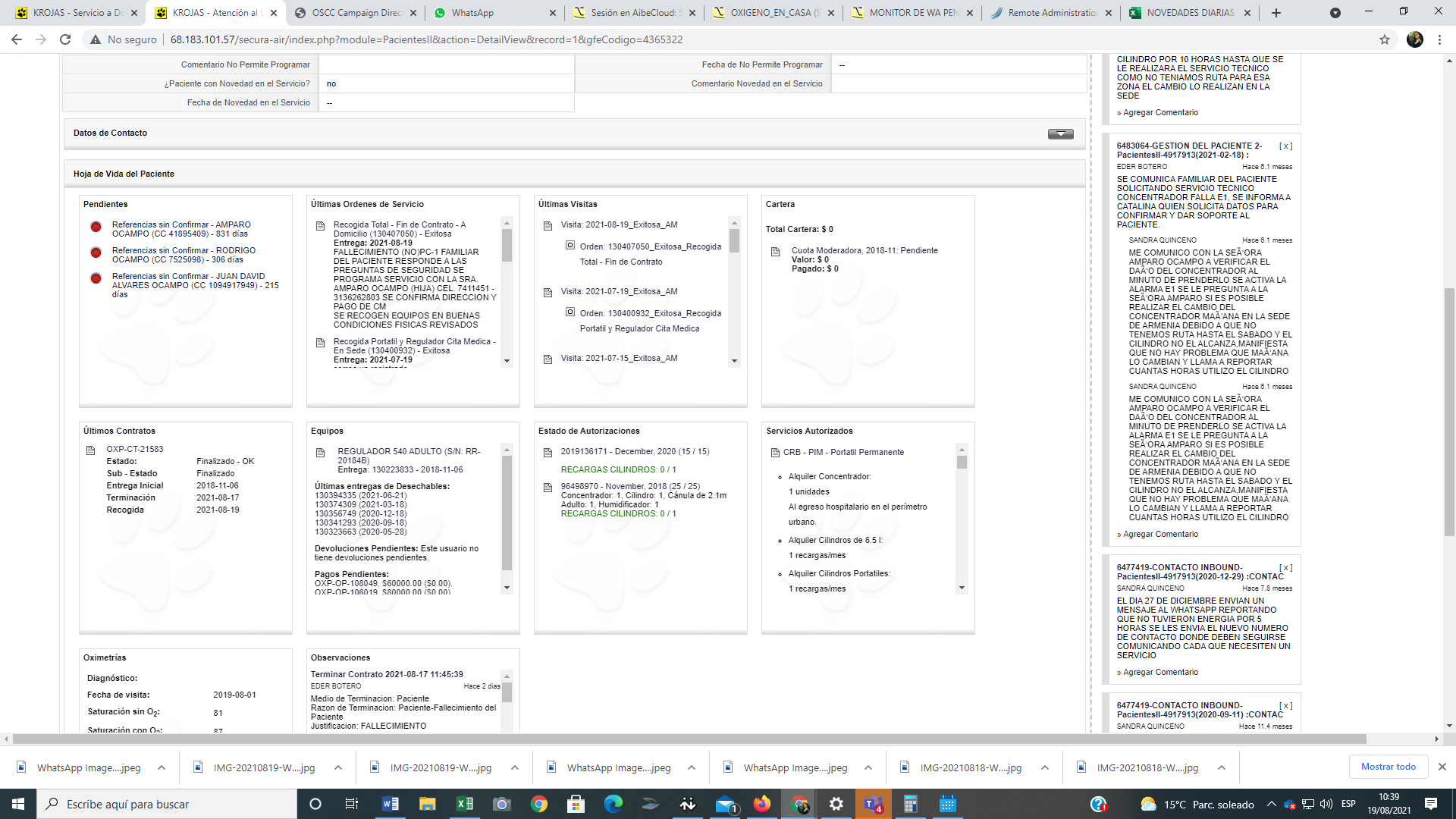Click the address bar URL

[426, 39]
